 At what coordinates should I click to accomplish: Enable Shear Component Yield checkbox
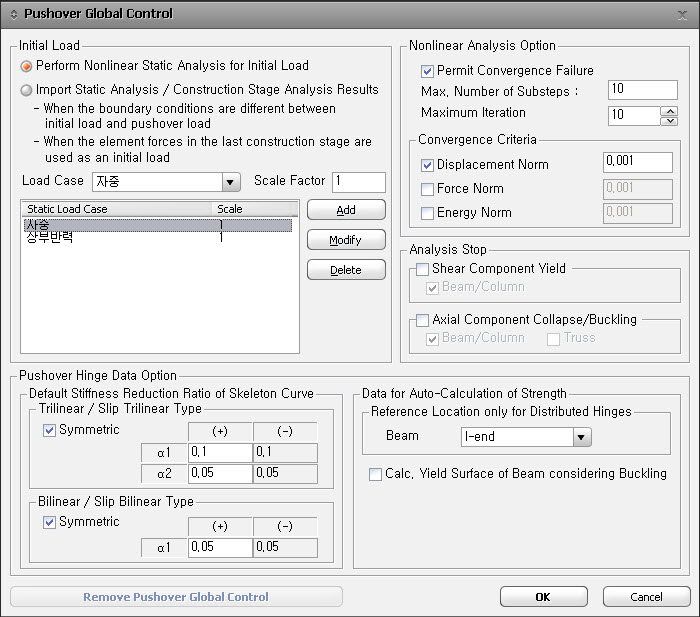tap(422, 269)
